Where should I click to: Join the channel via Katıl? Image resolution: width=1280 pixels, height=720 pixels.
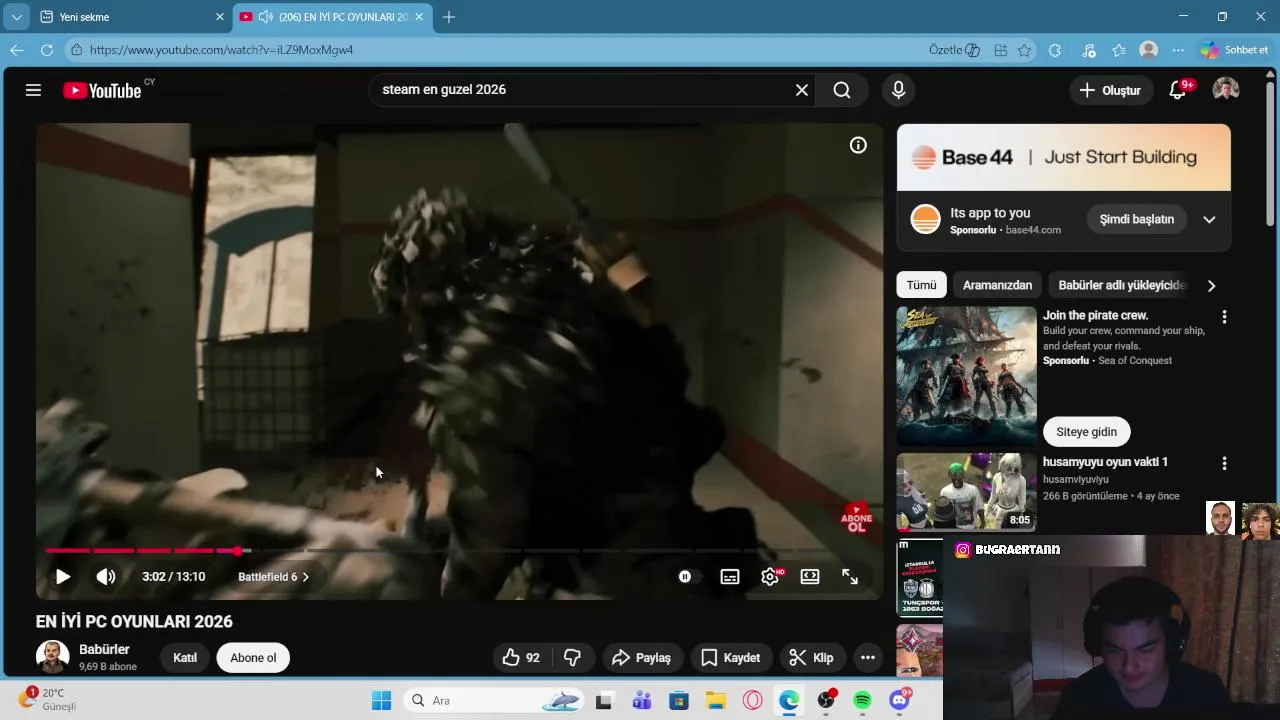[x=185, y=658]
